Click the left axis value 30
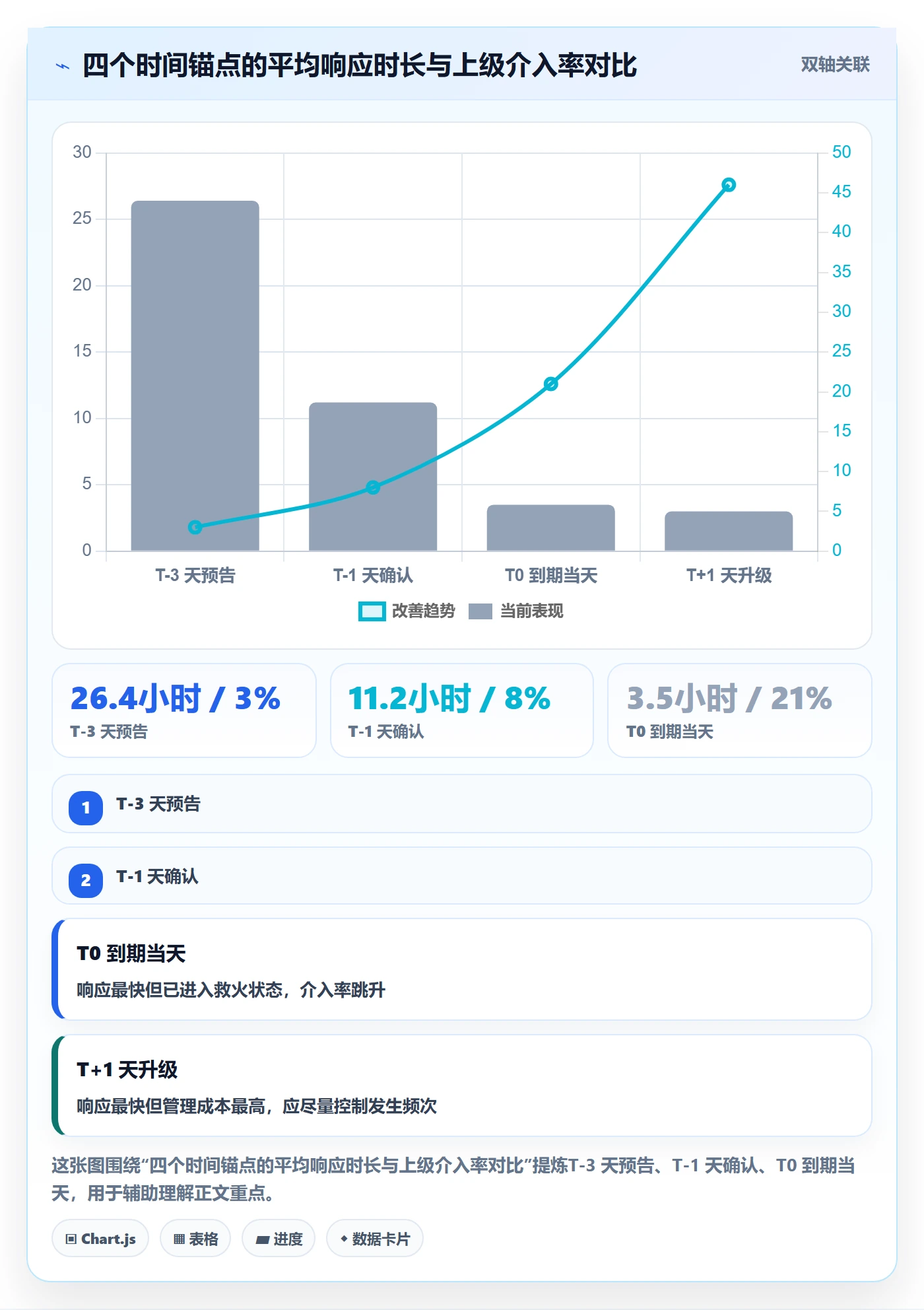 (x=82, y=152)
